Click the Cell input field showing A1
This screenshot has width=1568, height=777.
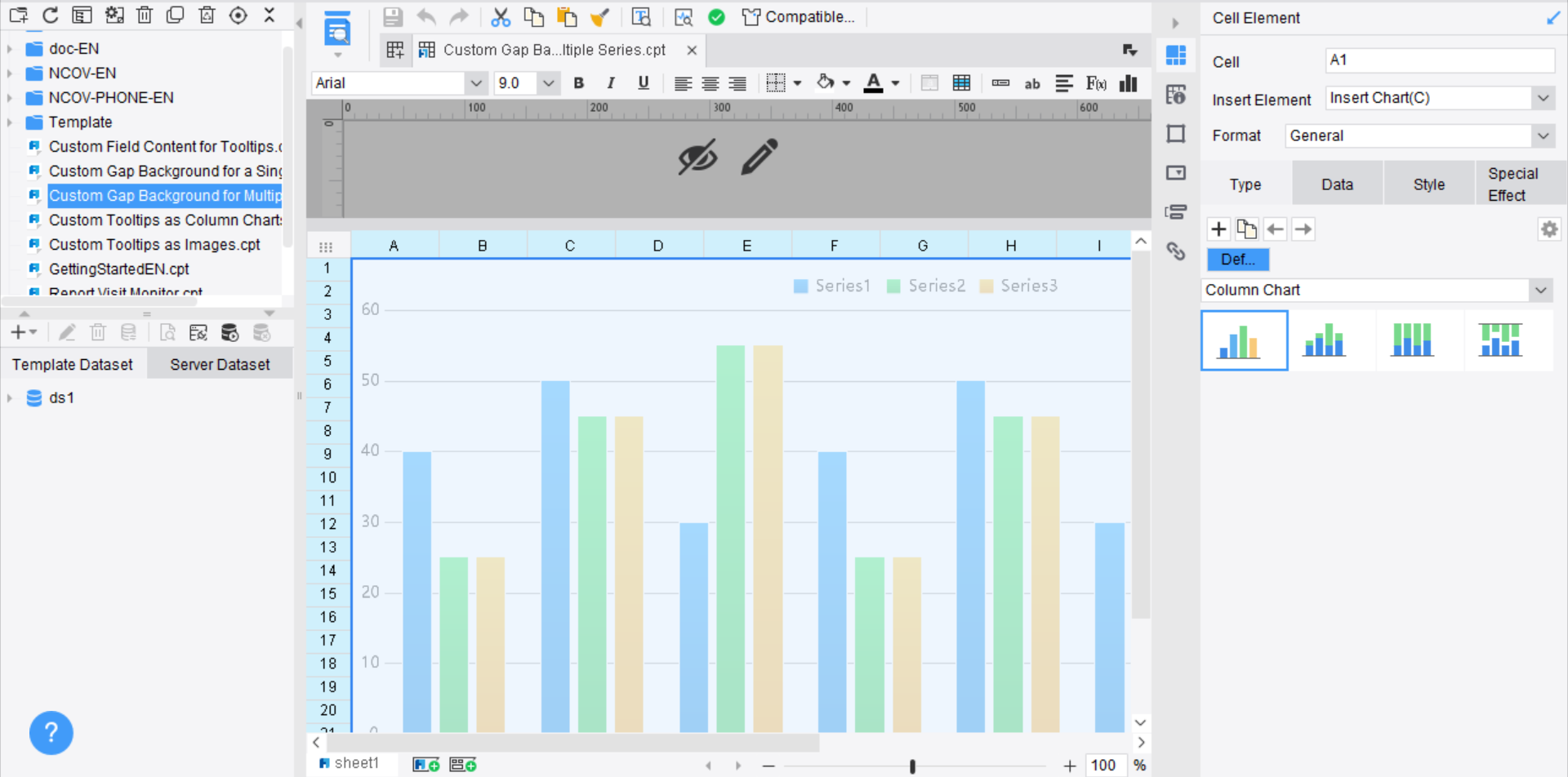(x=1440, y=60)
